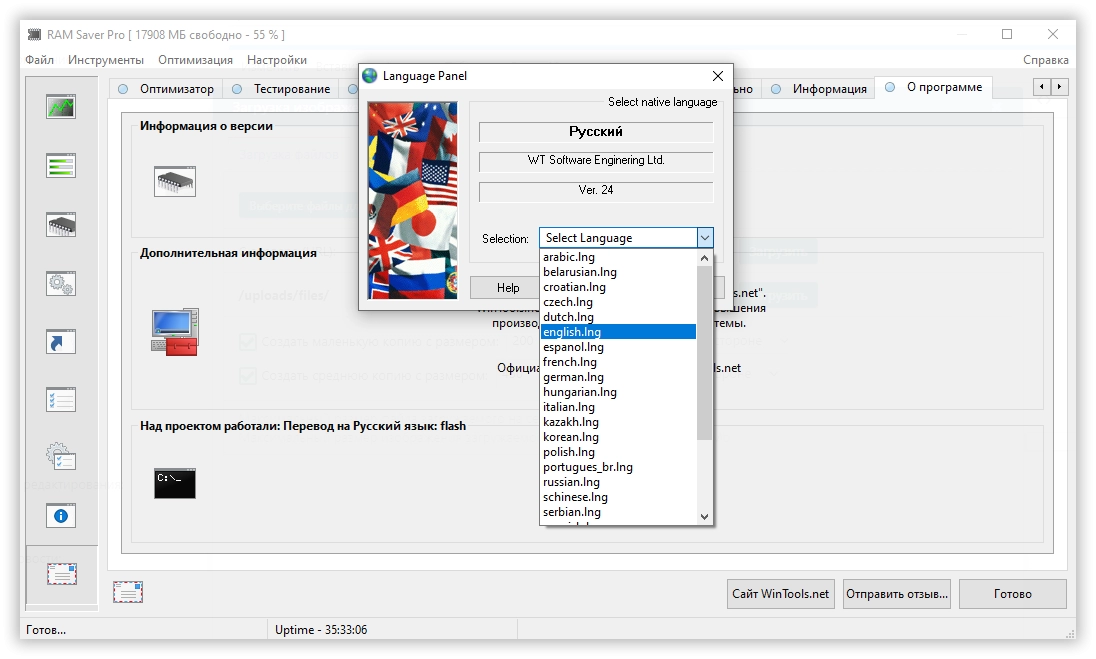Select serbian.lng from the list

pos(619,512)
